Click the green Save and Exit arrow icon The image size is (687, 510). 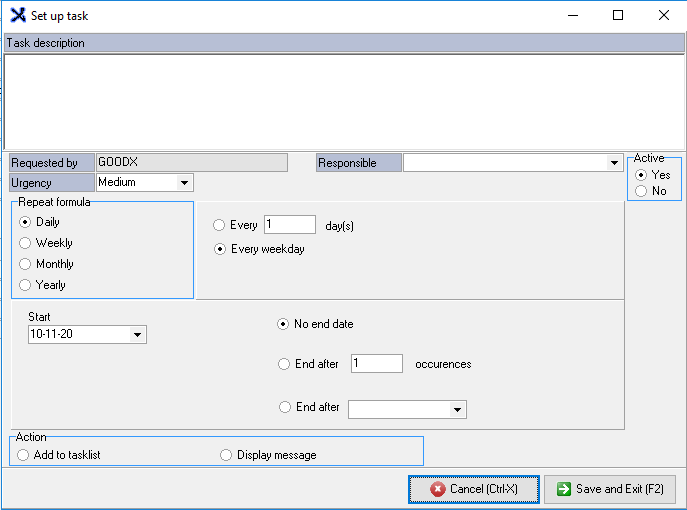coord(563,489)
